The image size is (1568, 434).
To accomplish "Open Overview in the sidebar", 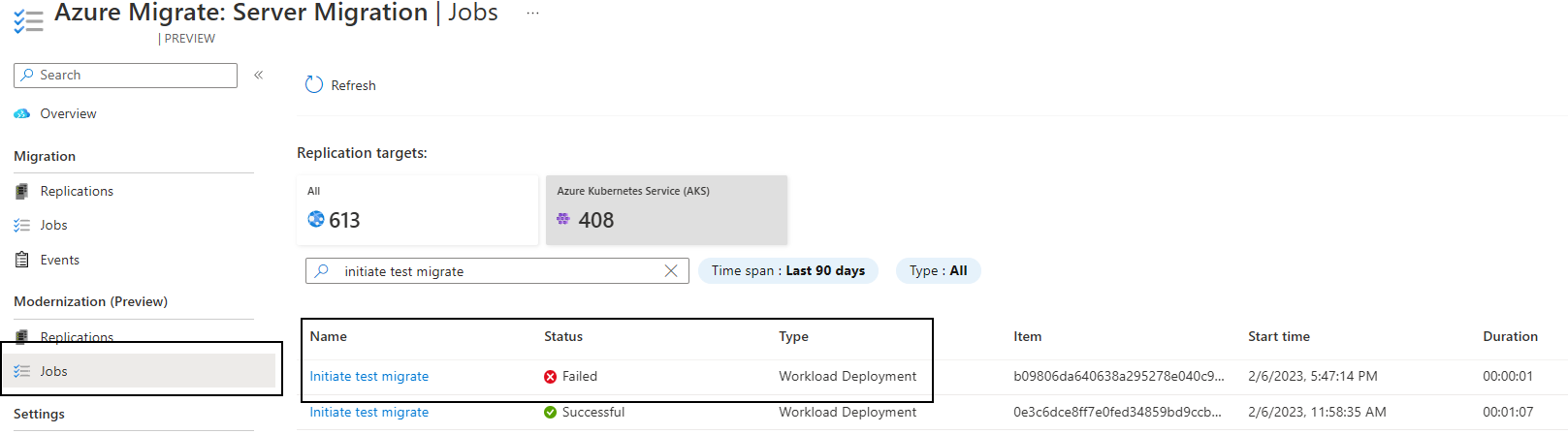I will (x=68, y=113).
